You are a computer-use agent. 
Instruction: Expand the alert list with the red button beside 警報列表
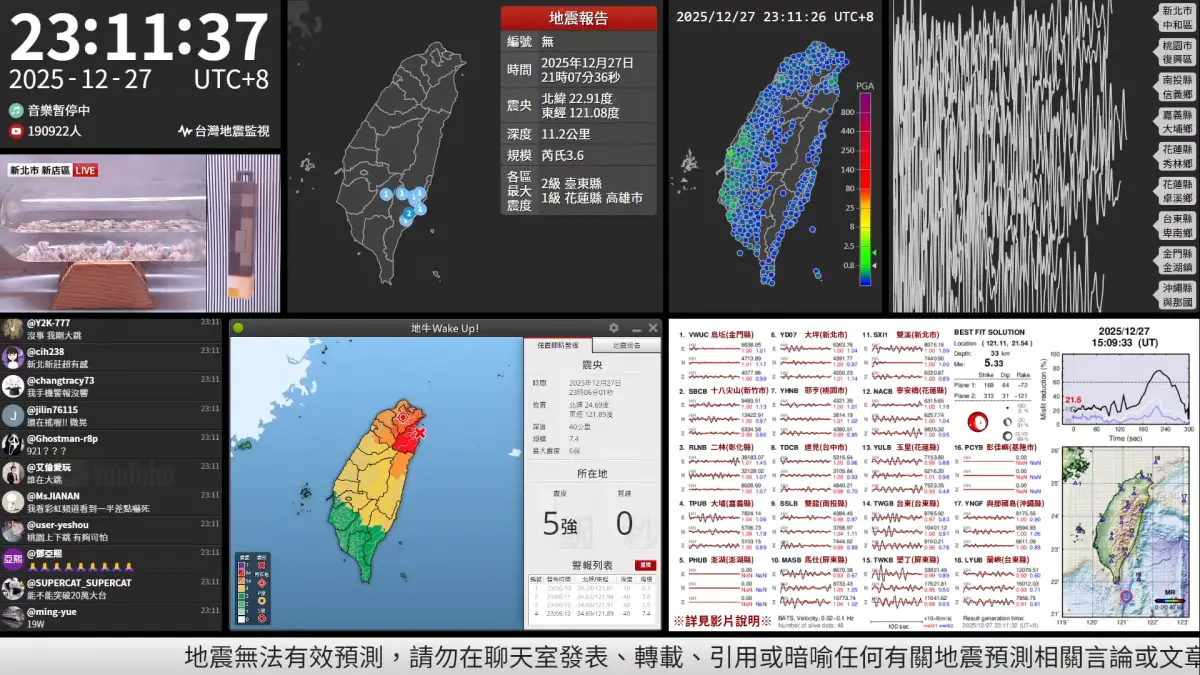[646, 566]
